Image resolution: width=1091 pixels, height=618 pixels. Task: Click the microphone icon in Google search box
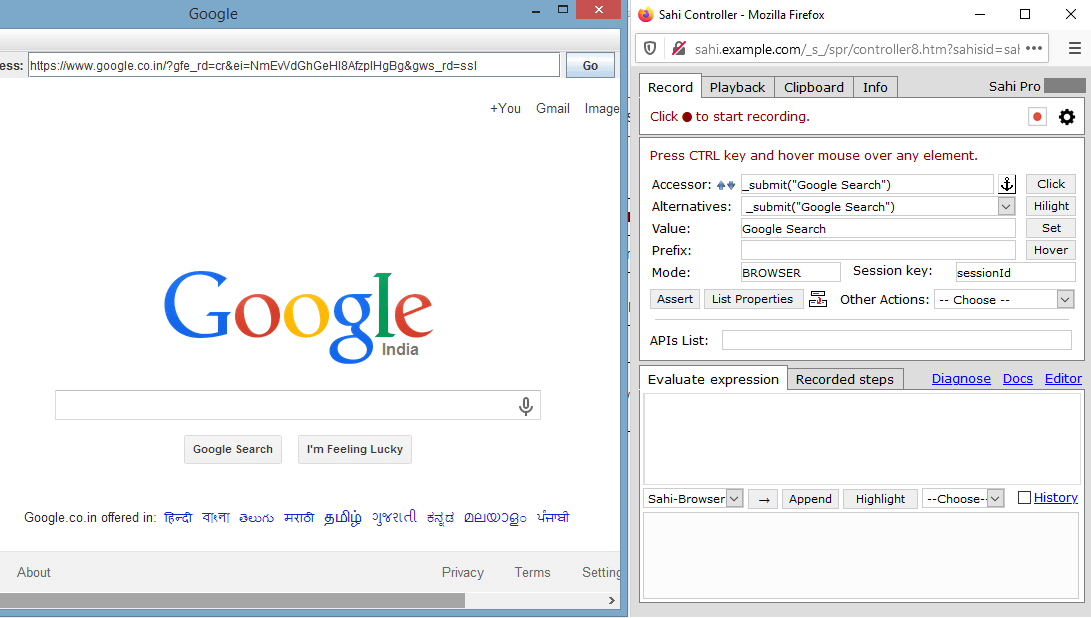[x=526, y=406]
